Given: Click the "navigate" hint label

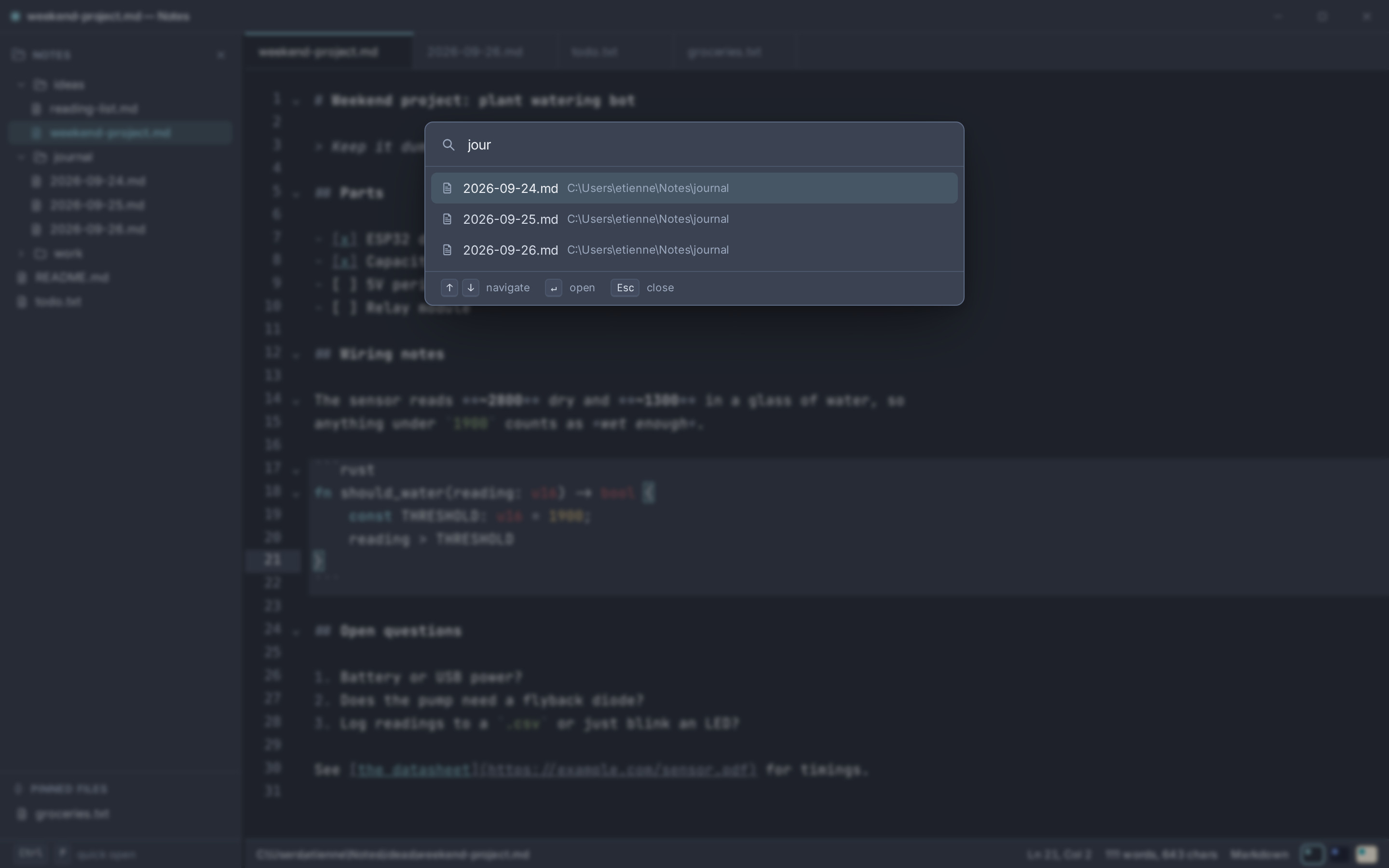Looking at the screenshot, I should (508, 287).
